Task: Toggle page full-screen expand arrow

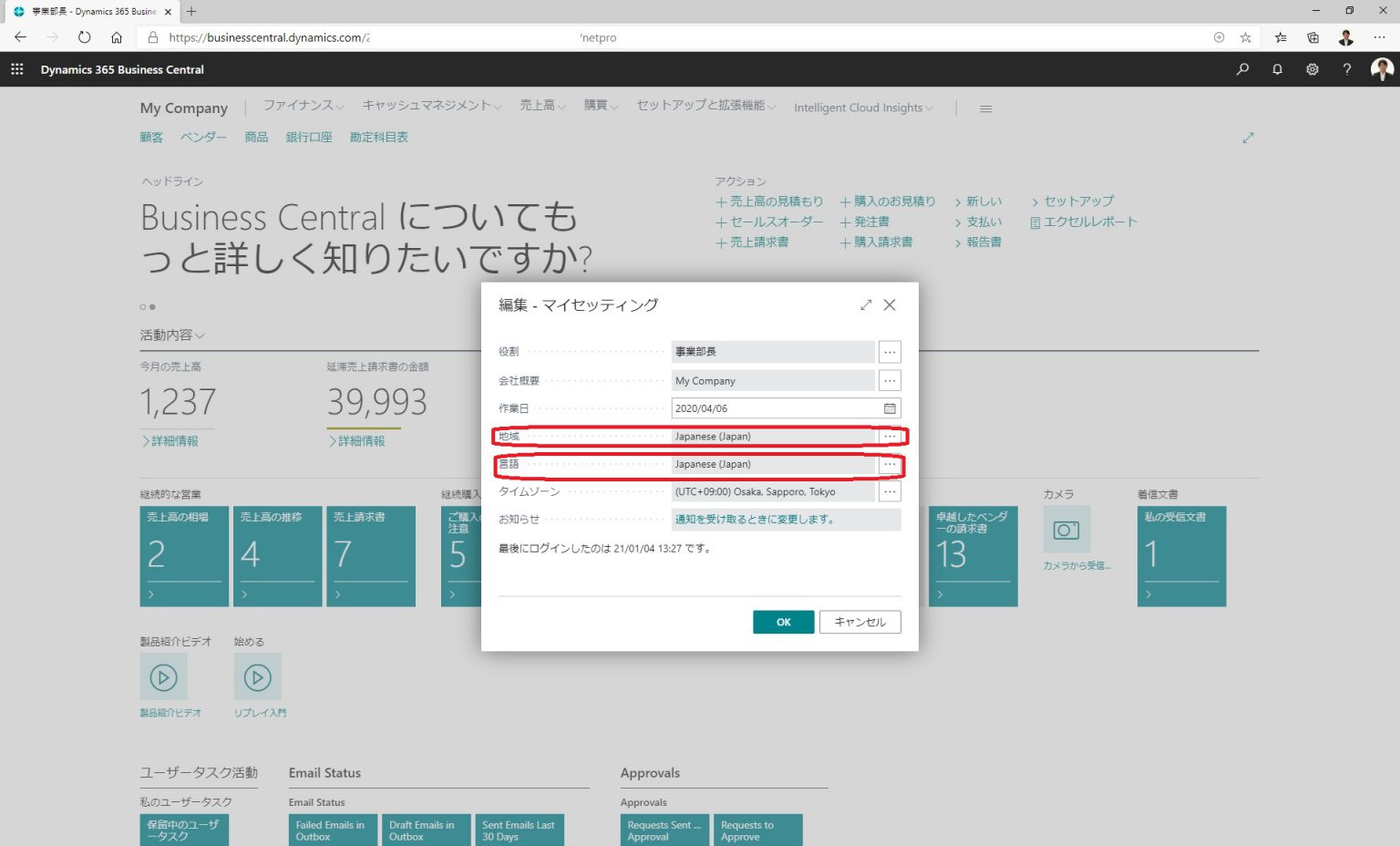Action: tap(1248, 138)
